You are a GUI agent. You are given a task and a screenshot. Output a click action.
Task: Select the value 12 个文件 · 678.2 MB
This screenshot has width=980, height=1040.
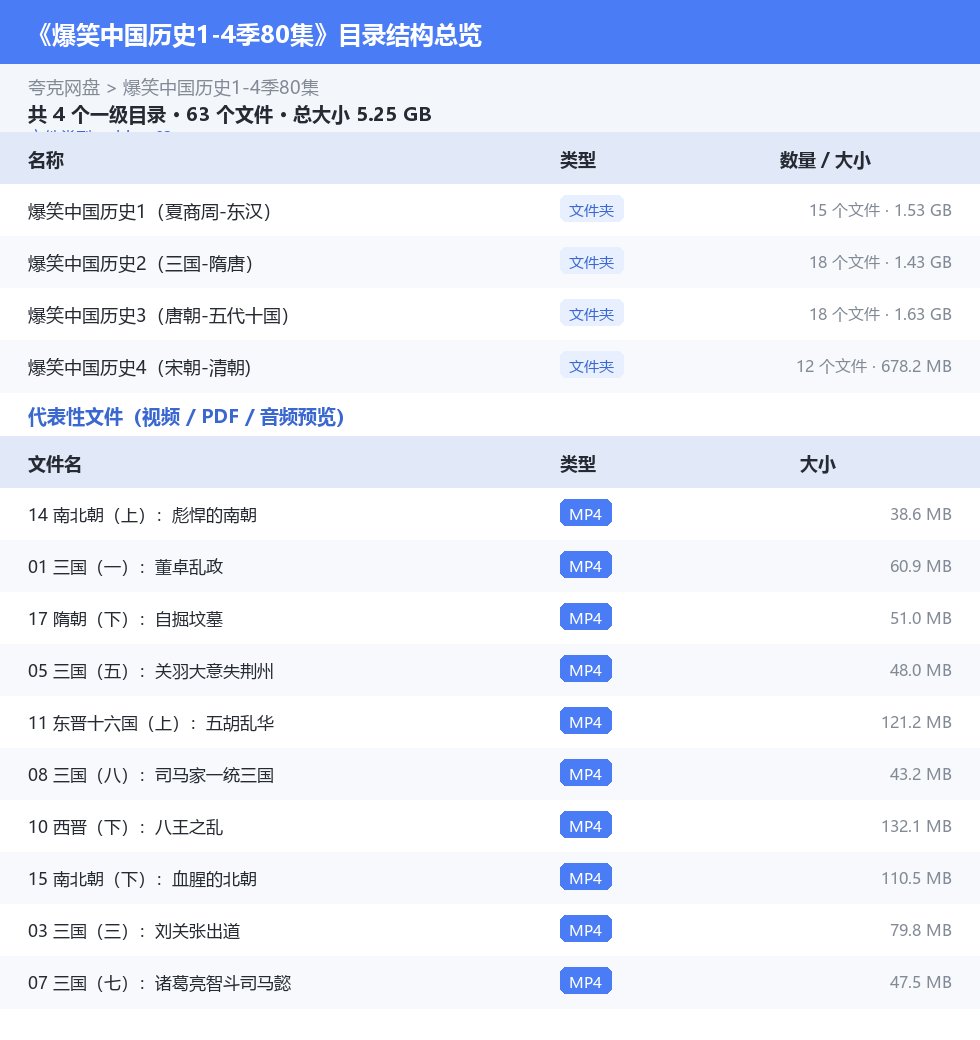pos(874,366)
